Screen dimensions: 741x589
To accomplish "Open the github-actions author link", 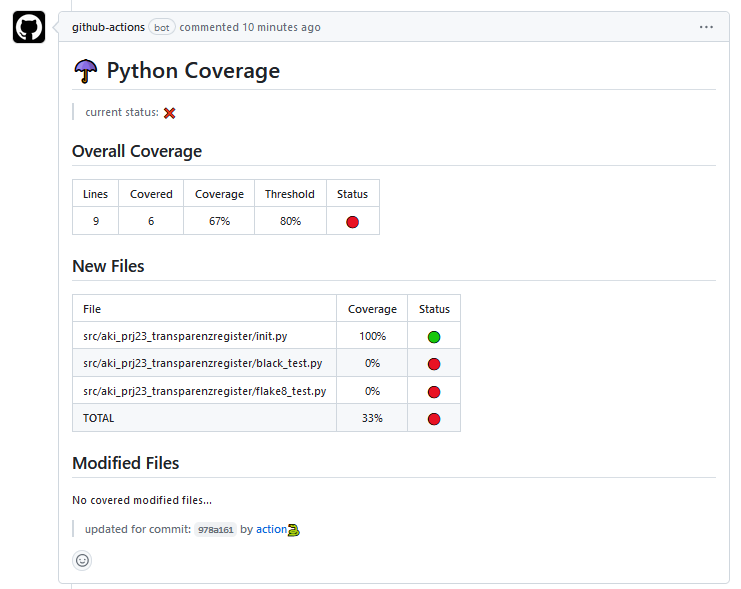I will coord(108,27).
